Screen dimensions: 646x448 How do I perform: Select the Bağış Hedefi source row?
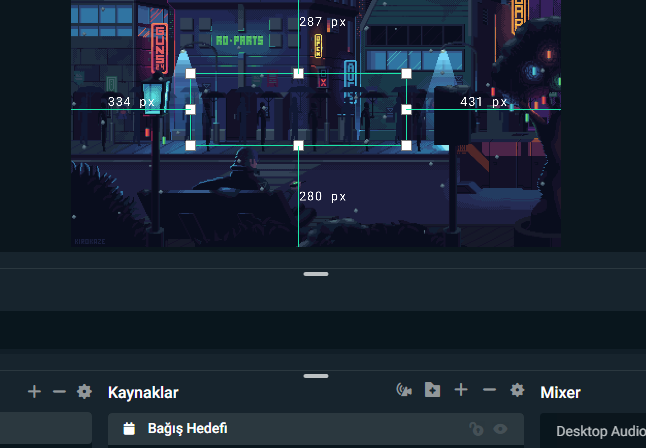pos(316,429)
